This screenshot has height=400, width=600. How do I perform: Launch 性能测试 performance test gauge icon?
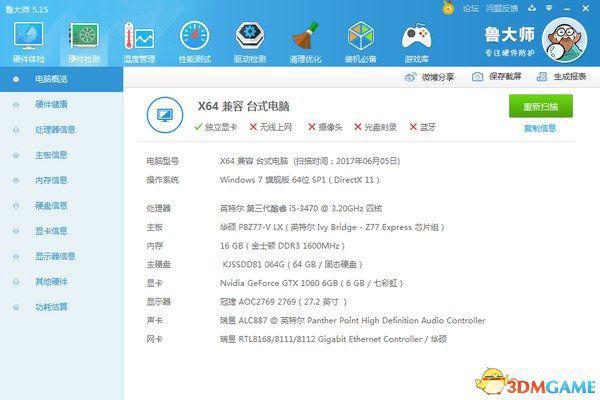point(195,43)
